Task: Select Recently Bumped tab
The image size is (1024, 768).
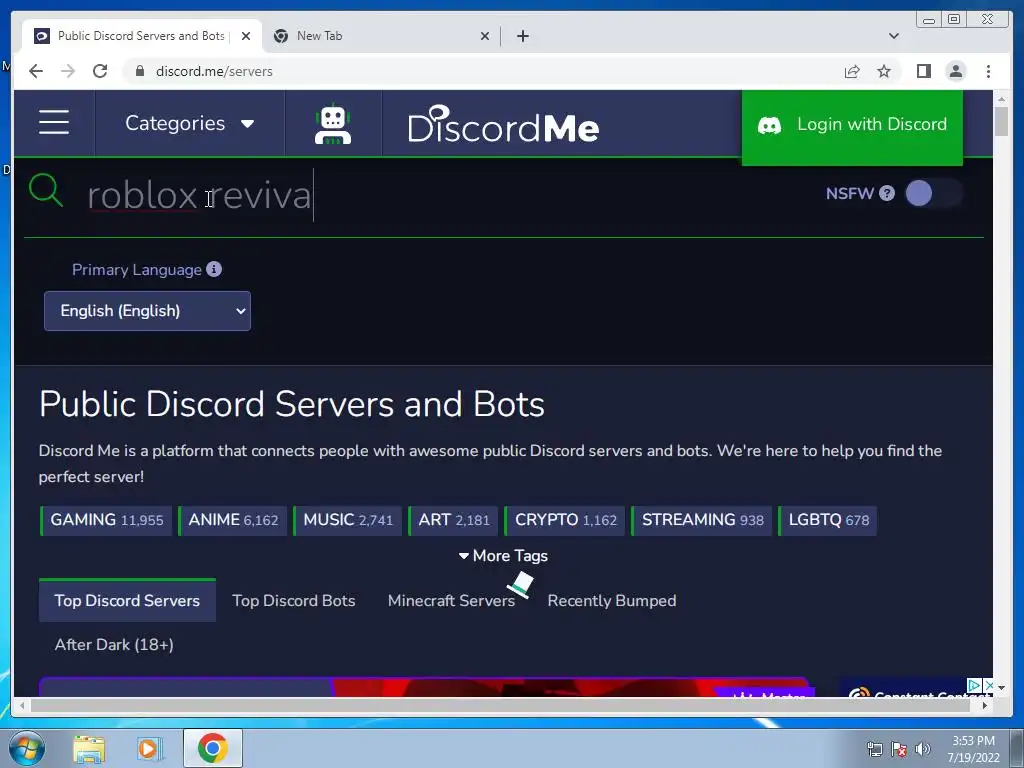Action: click(x=612, y=600)
